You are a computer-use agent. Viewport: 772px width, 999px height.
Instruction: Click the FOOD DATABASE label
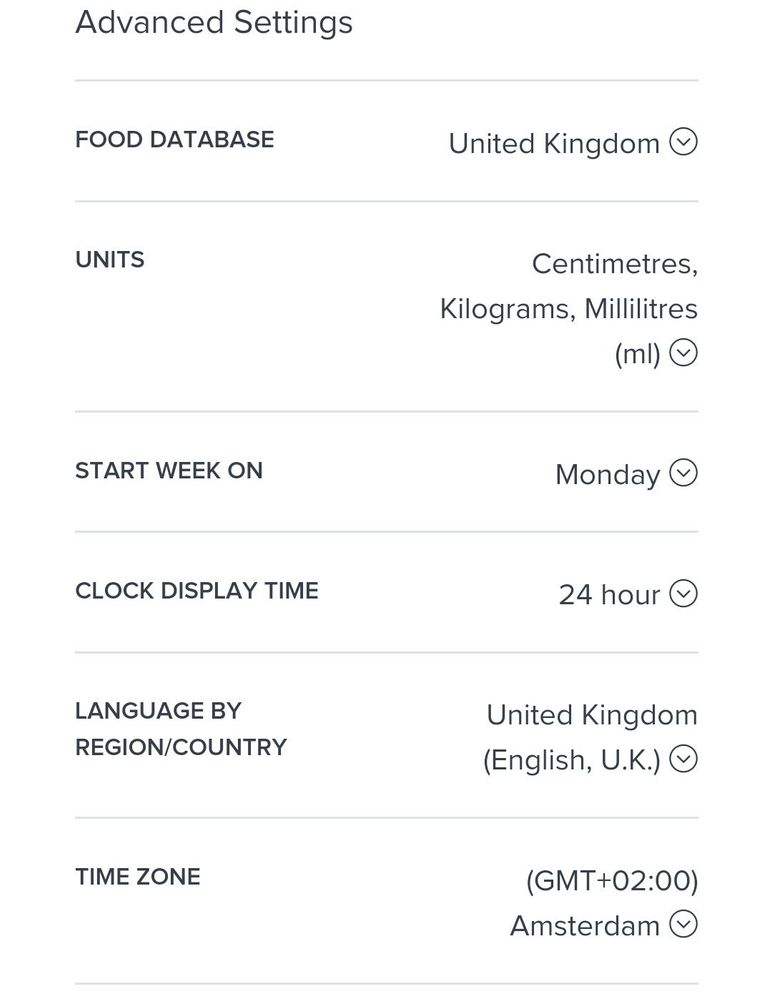tap(174, 139)
